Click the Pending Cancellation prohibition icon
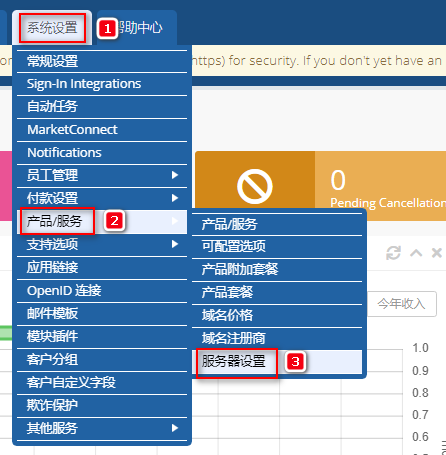Viewport: 446px width, 455px height. tap(255, 186)
